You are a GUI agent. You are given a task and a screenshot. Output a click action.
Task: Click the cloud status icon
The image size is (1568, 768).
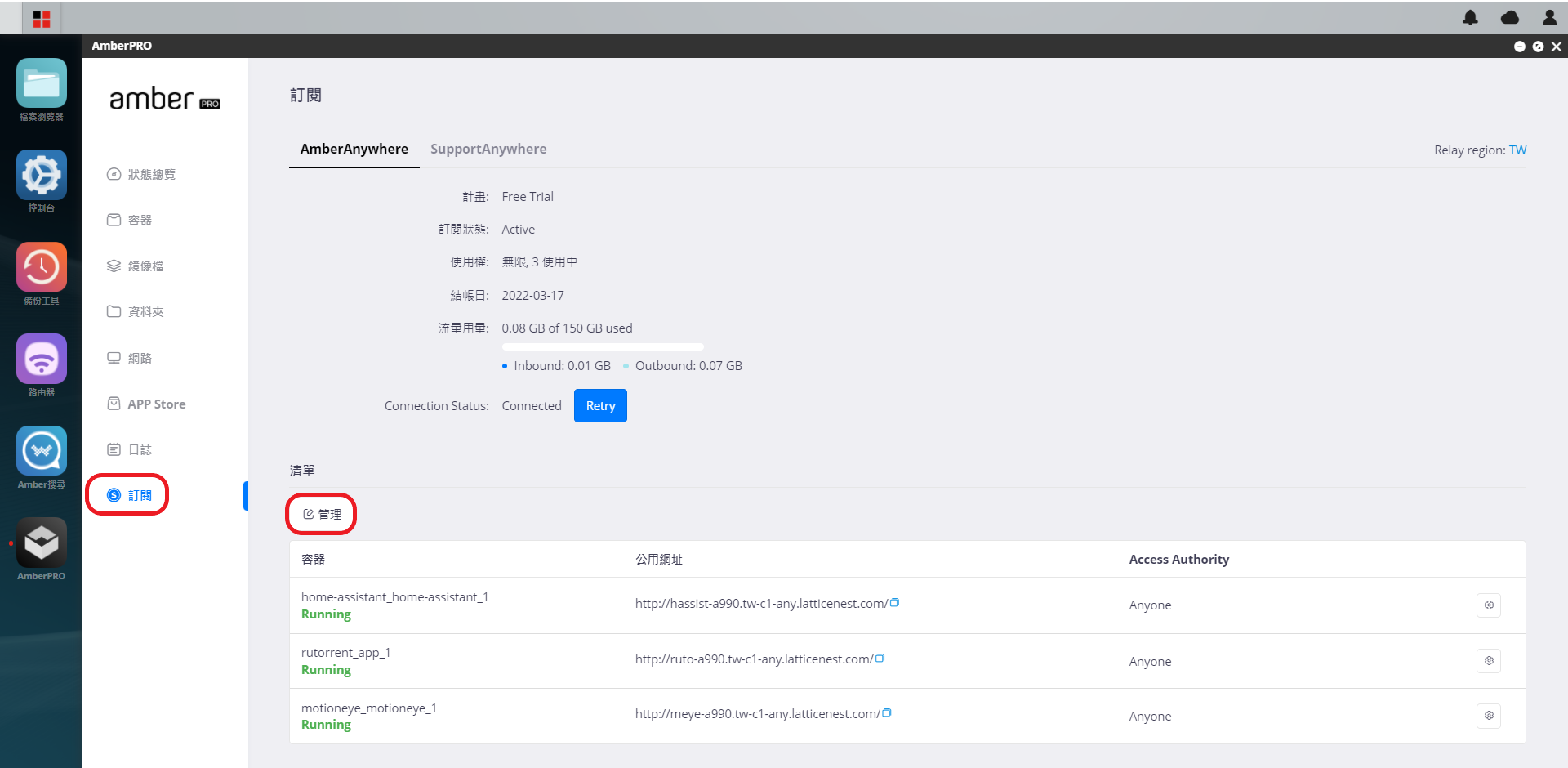(x=1510, y=17)
